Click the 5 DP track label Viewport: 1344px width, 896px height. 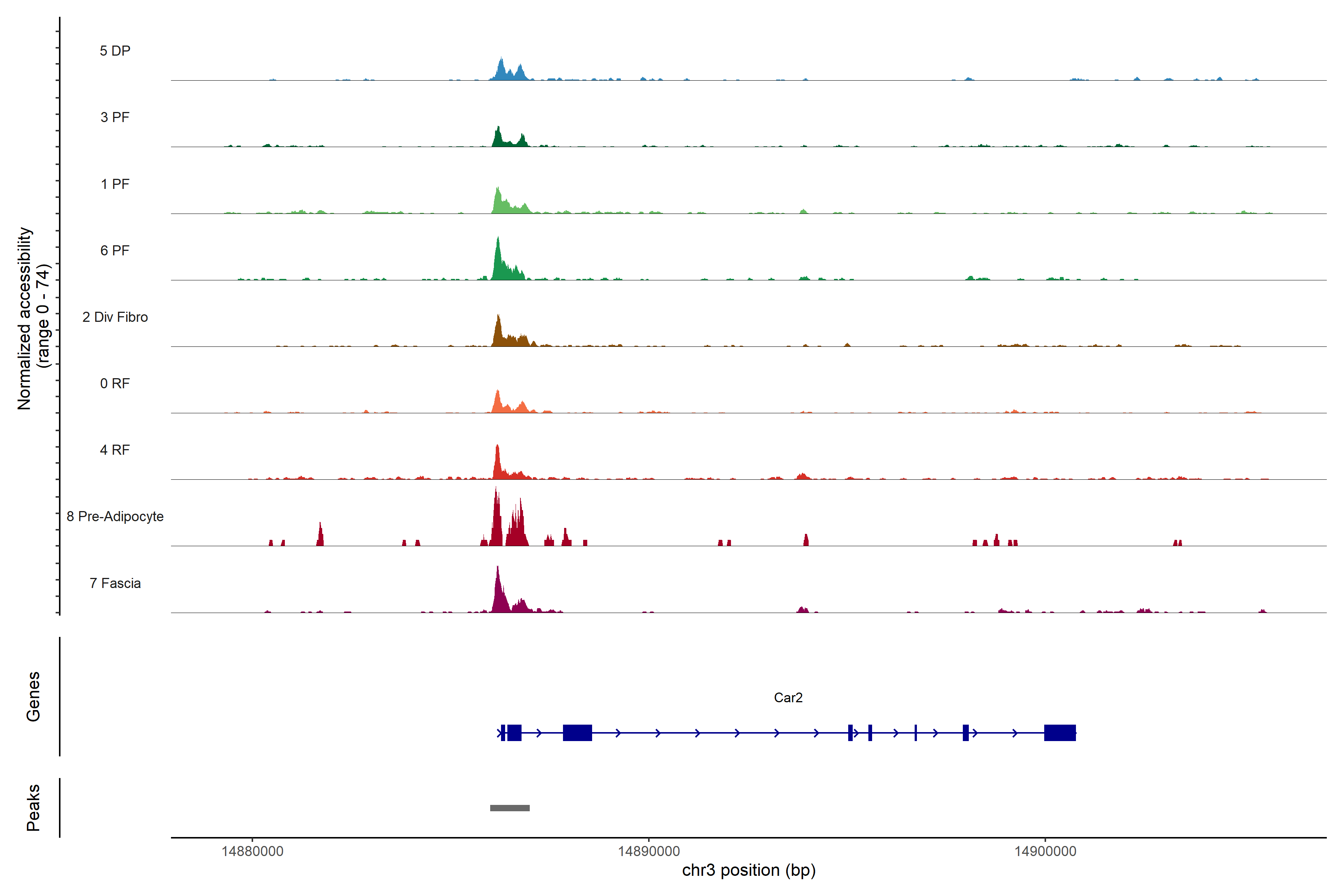(x=115, y=51)
